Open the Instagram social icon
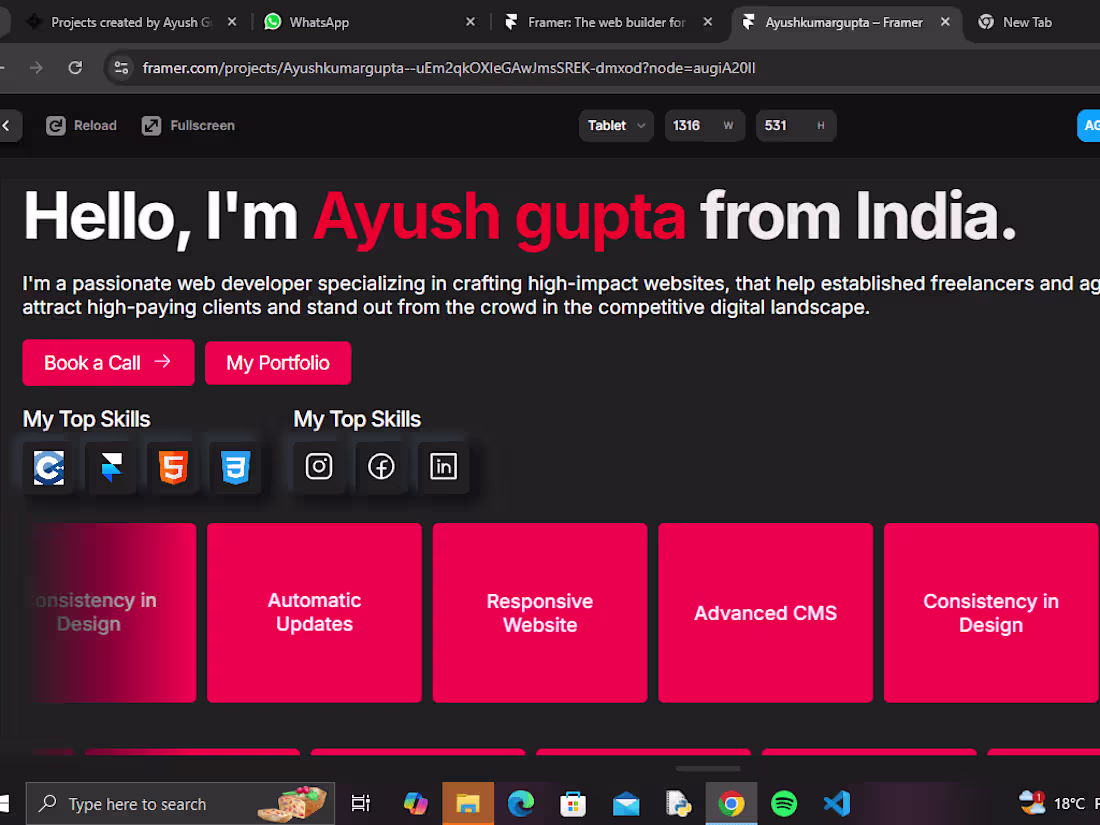This screenshot has height=825, width=1100. click(318, 467)
